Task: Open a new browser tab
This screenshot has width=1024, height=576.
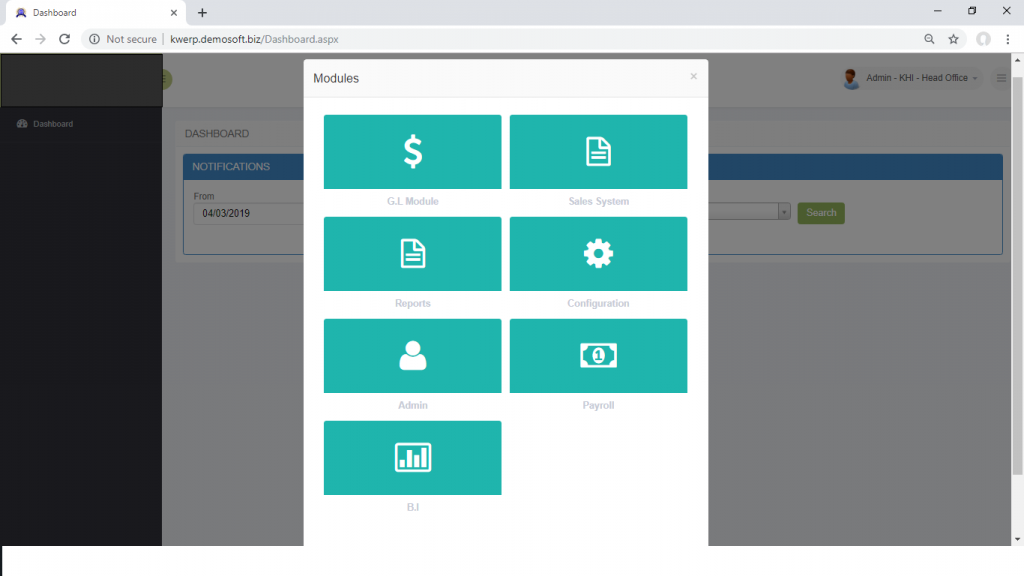Action: click(x=202, y=13)
